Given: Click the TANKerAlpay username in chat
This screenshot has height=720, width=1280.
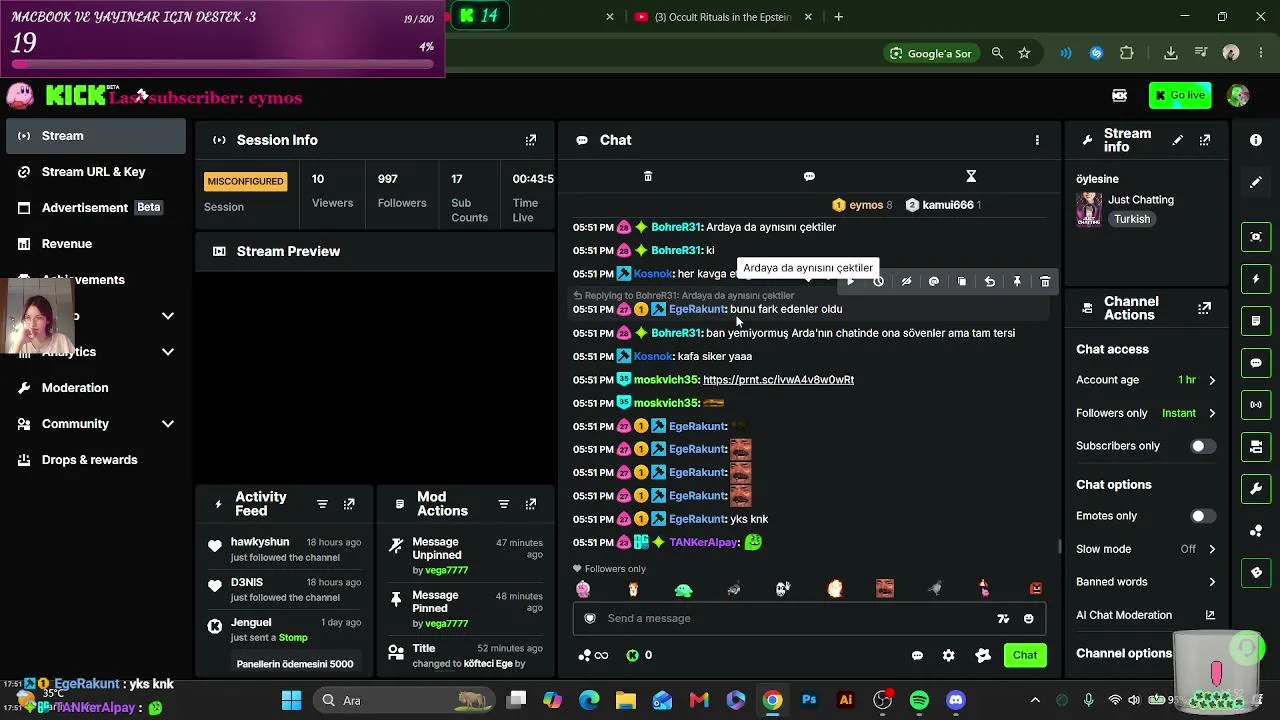Looking at the screenshot, I should (x=703, y=543).
